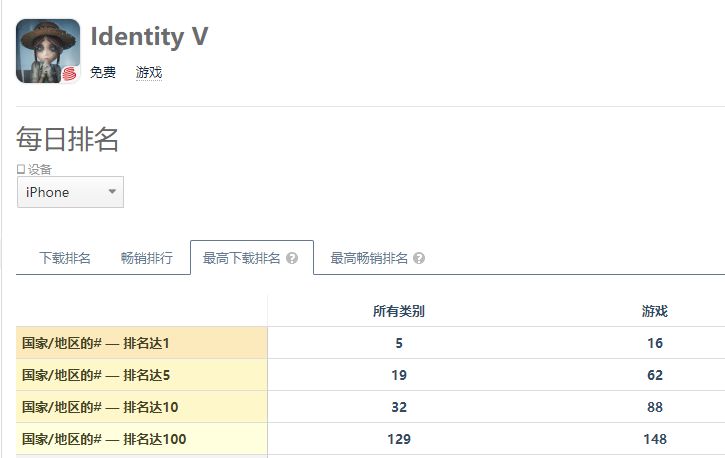This screenshot has width=725, height=458.
Task: Click the iPhone dropdown arrow
Action: coord(112,191)
